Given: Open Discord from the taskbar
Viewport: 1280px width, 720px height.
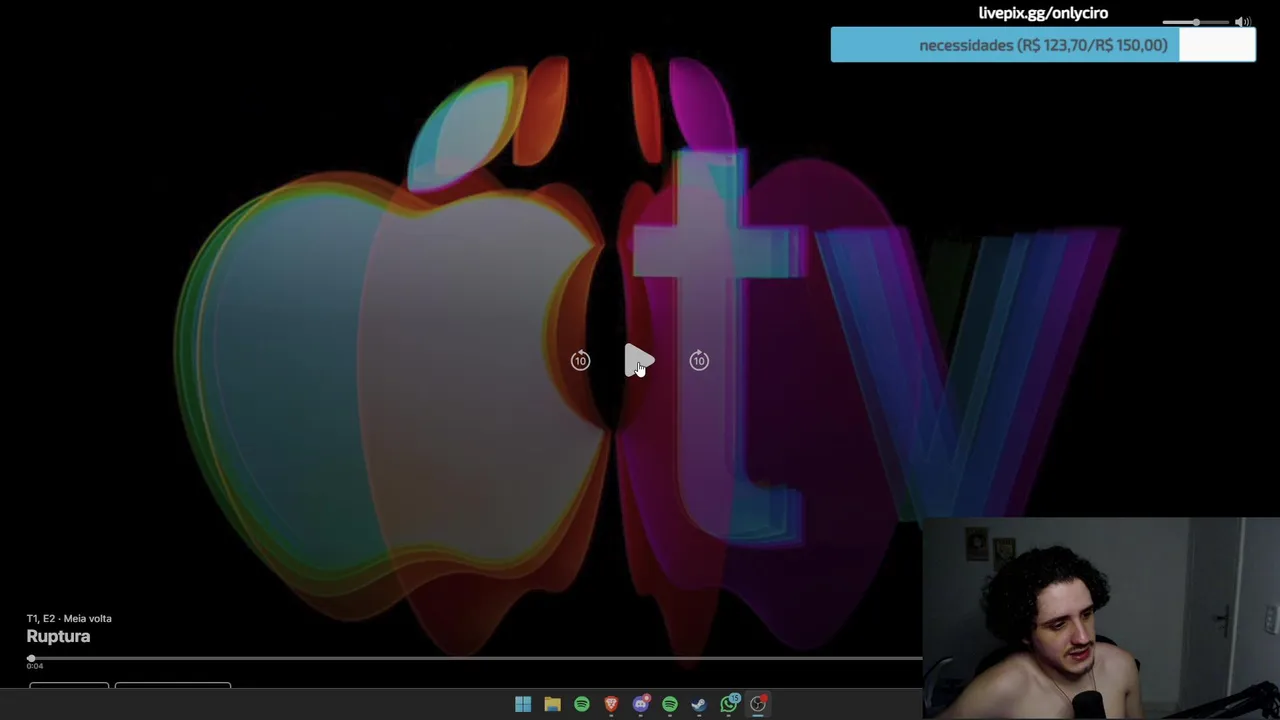Looking at the screenshot, I should pos(640,704).
